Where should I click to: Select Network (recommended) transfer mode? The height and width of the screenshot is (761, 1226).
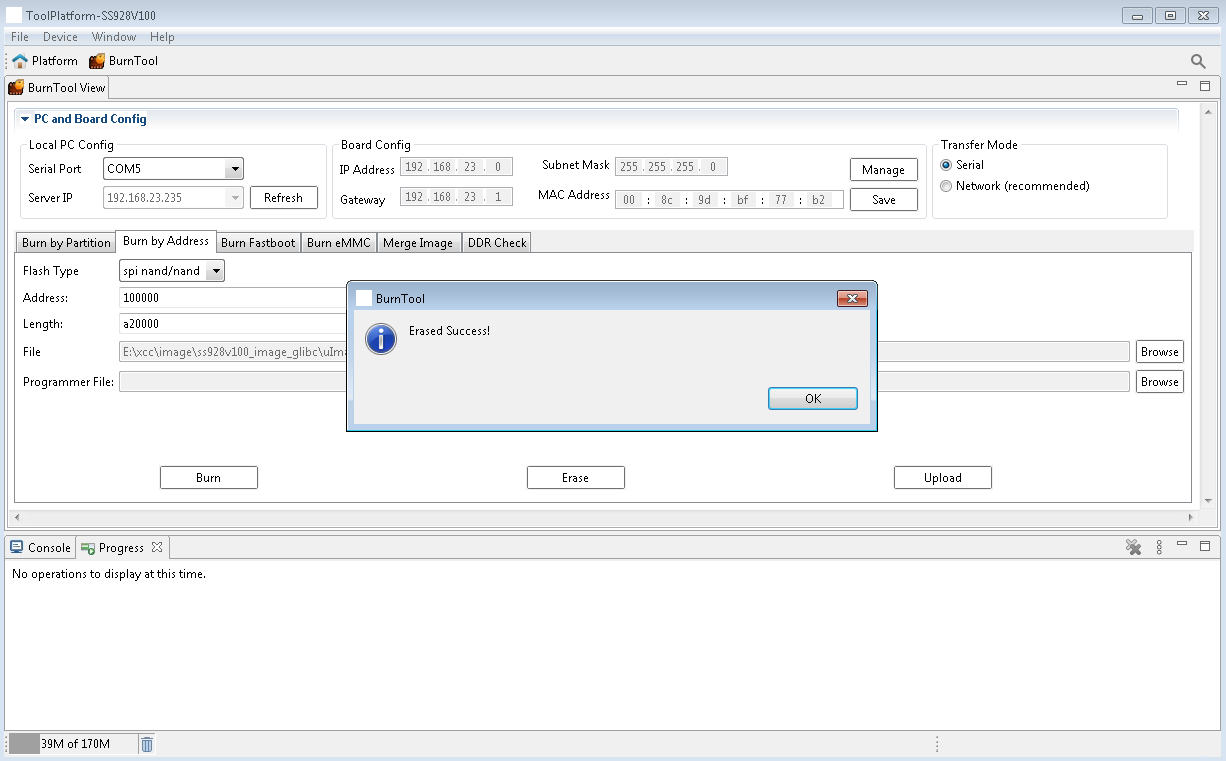[946, 186]
